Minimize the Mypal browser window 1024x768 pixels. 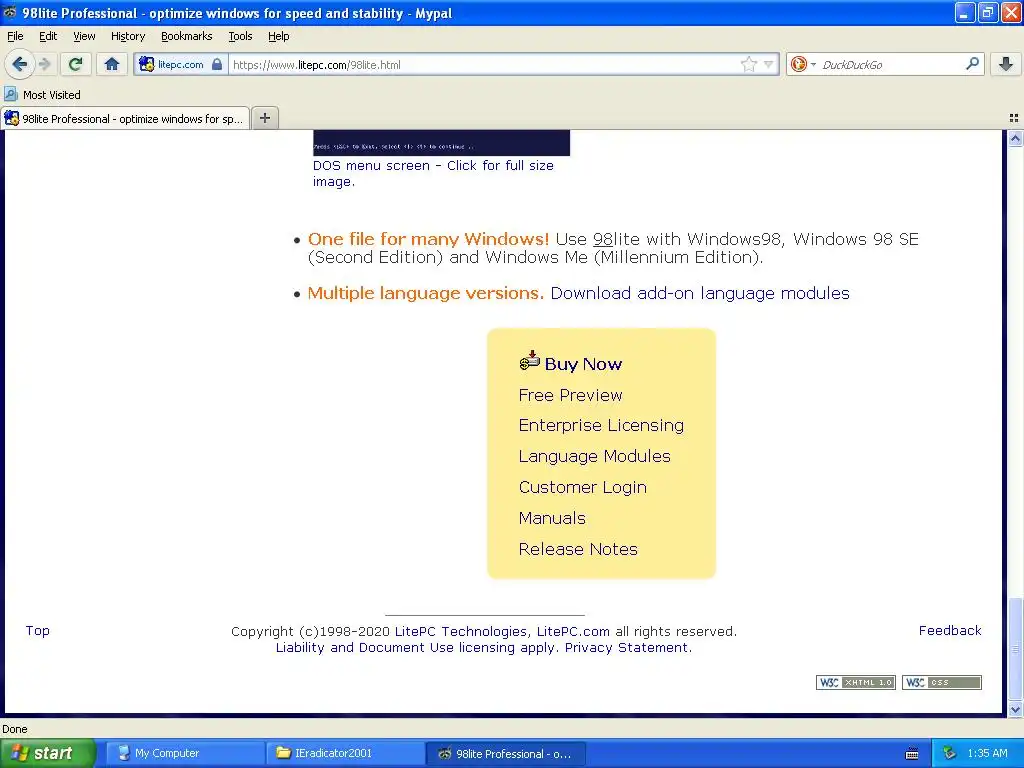pyautogui.click(x=965, y=12)
